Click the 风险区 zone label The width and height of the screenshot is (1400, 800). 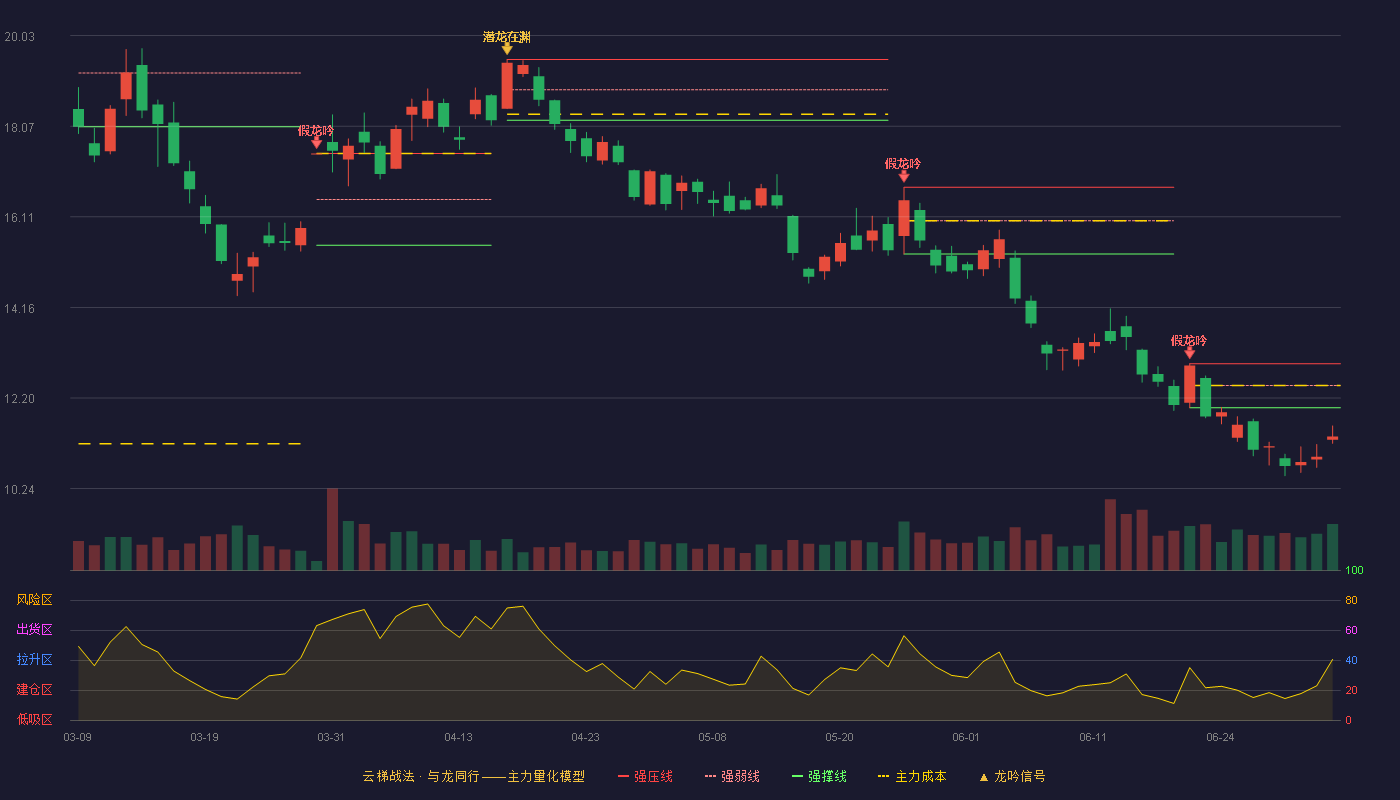[34, 600]
